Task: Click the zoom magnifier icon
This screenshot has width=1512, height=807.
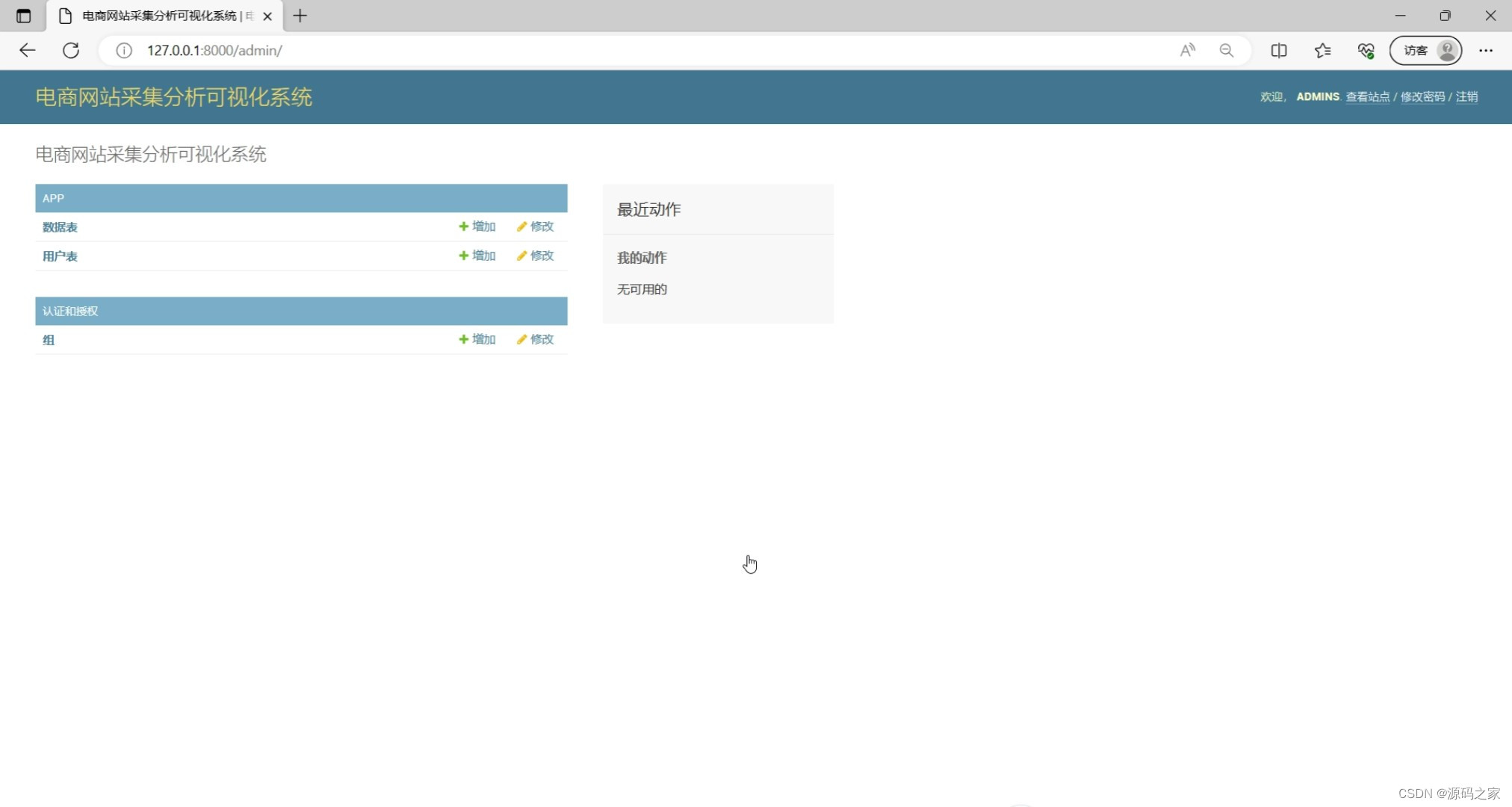Action: click(x=1227, y=50)
